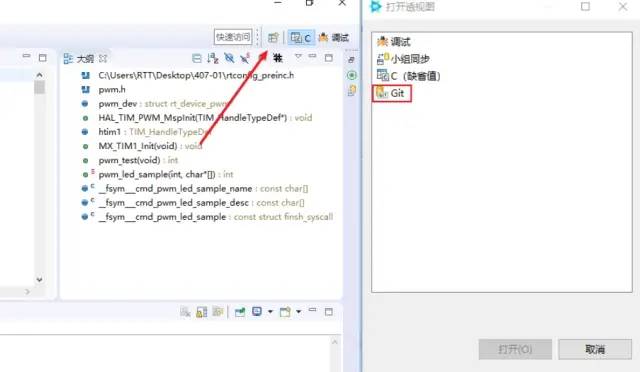This screenshot has width=640, height=372.
Task: Open the Open Console dropdown arrow
Action: (x=299, y=312)
